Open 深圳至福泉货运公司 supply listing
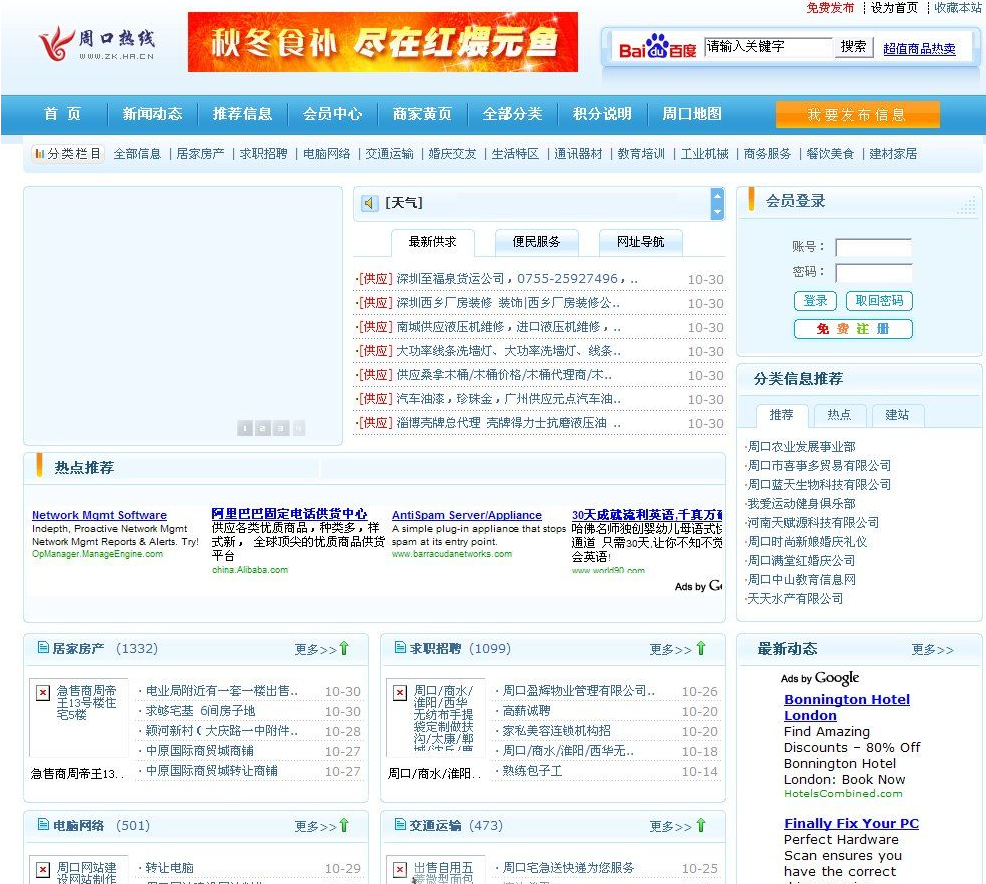The height and width of the screenshot is (884, 986). tap(517, 279)
